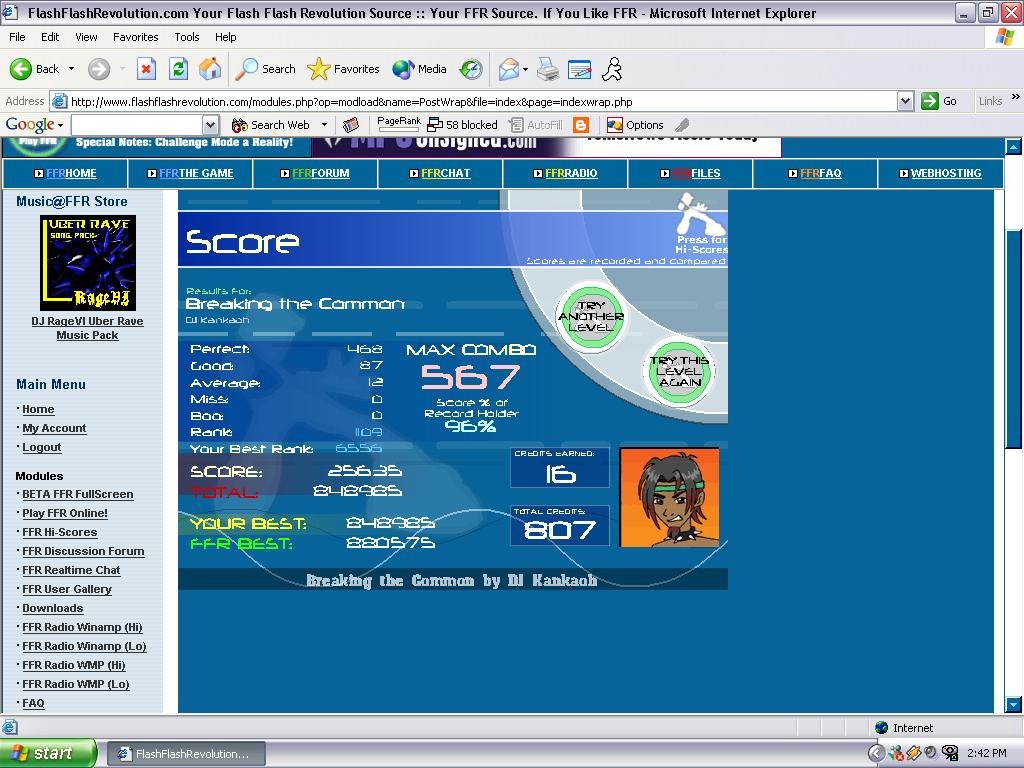The image size is (1024, 768).
Task: Open the Home page house icon
Action: point(210,69)
